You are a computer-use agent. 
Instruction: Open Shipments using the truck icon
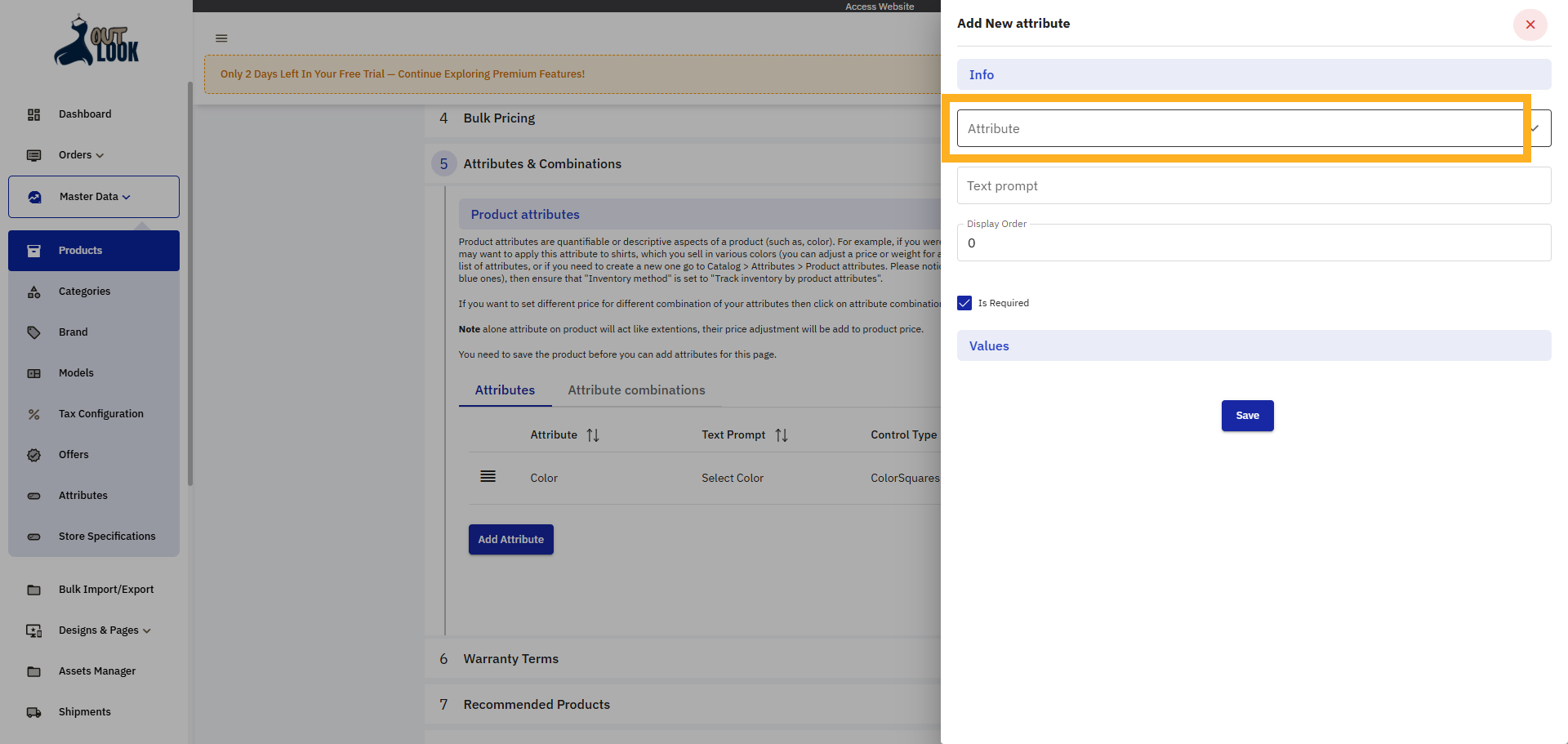pos(33,711)
